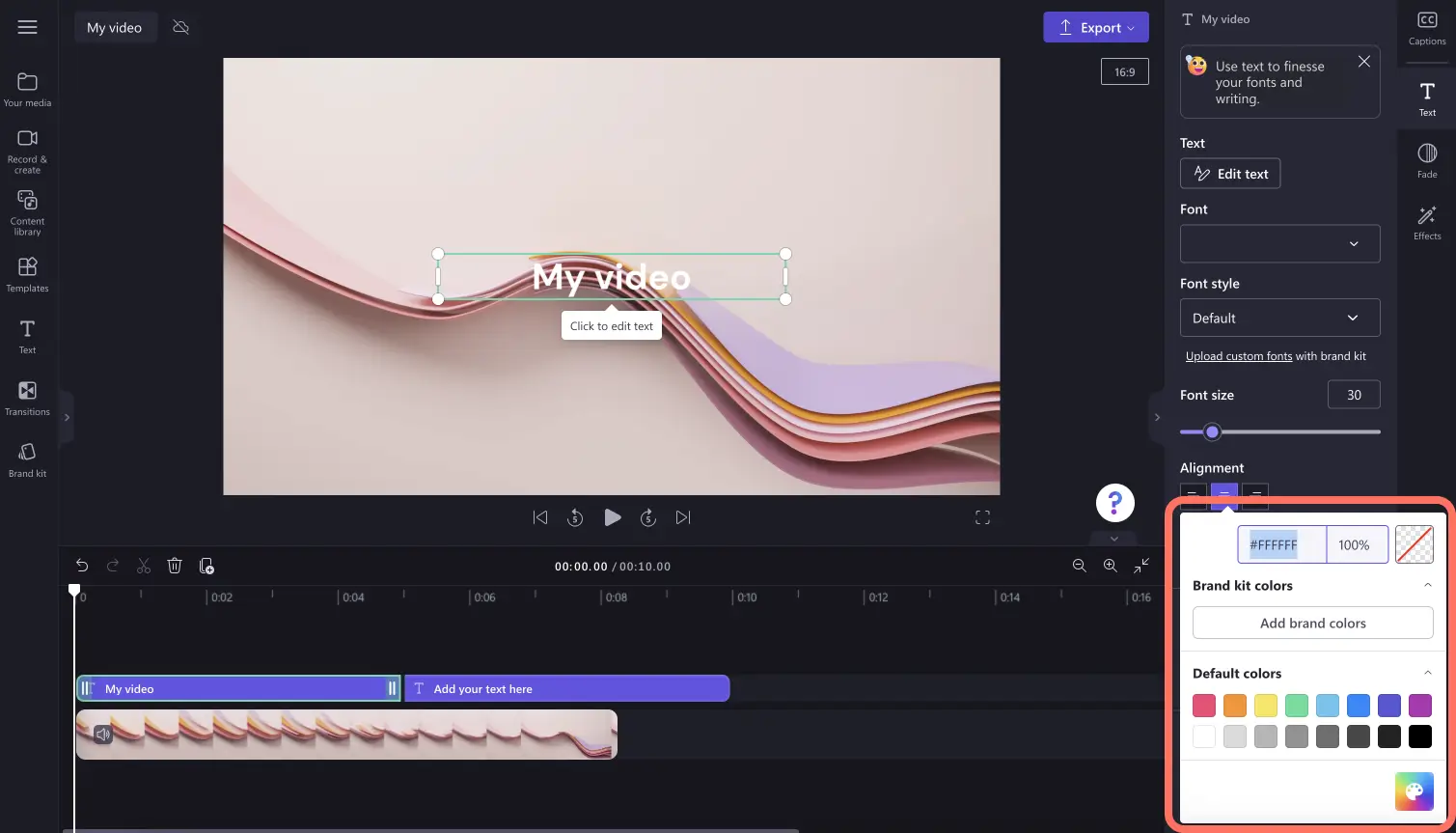
Task: Mute the video clip audio icon
Action: pyautogui.click(x=103, y=735)
